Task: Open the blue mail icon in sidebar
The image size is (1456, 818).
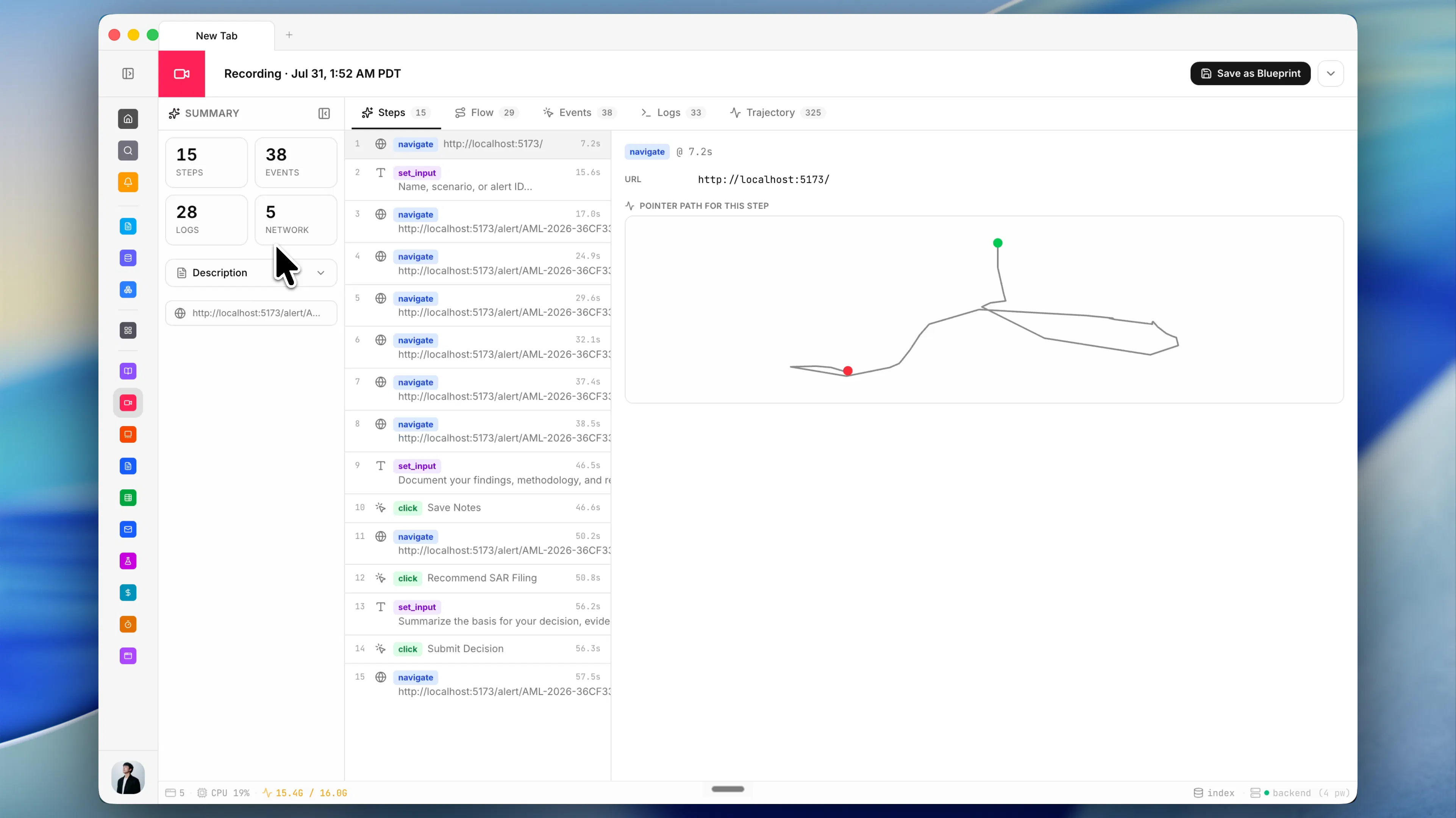Action: pyautogui.click(x=128, y=529)
